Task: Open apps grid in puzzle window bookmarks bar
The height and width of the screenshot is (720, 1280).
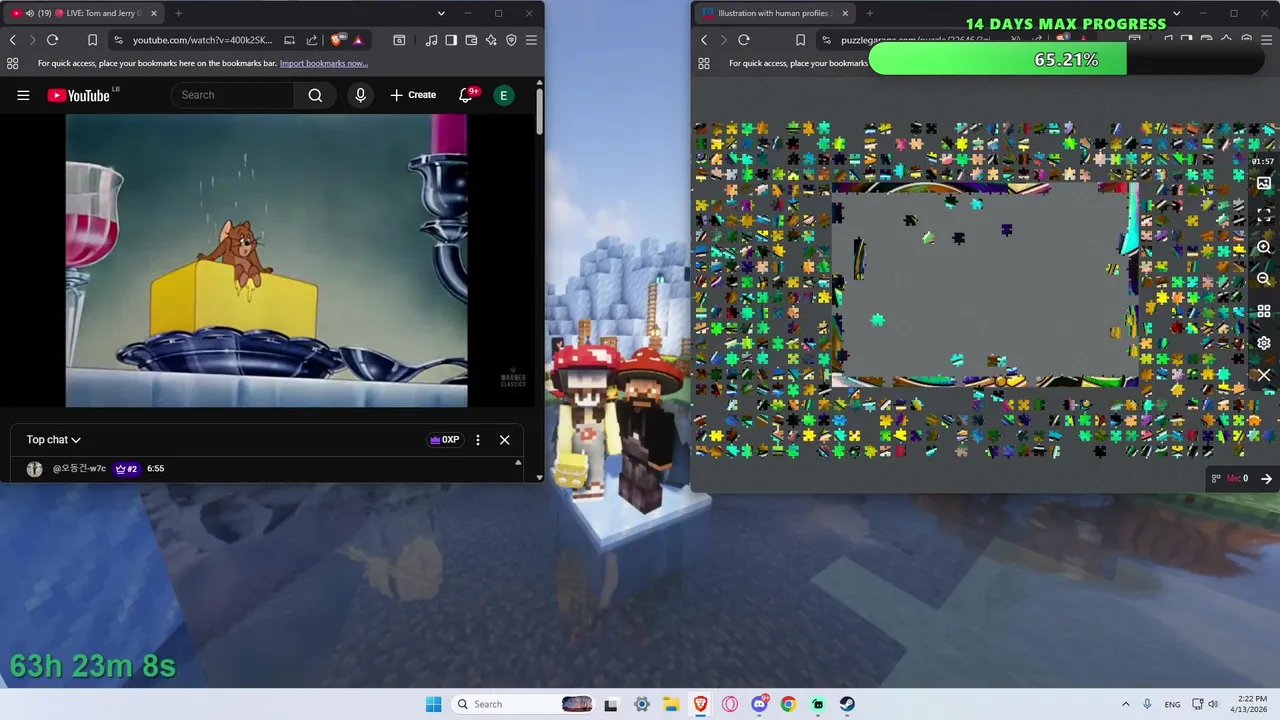Action: pos(704,63)
